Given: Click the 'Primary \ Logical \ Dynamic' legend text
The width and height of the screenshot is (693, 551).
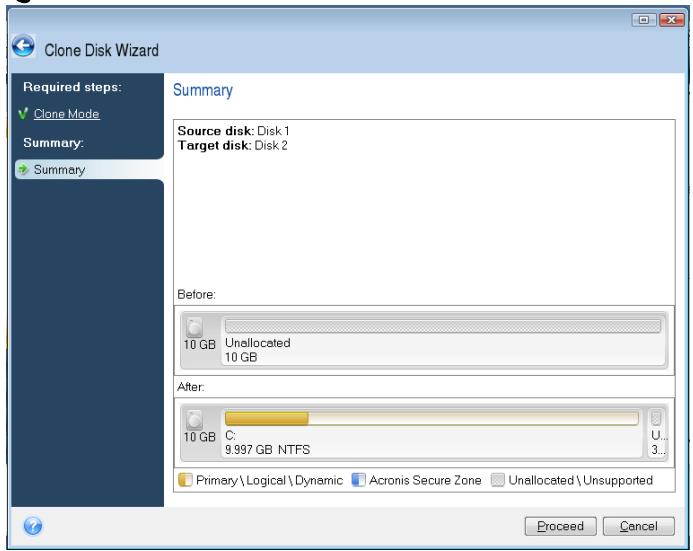Looking at the screenshot, I should [x=269, y=480].
